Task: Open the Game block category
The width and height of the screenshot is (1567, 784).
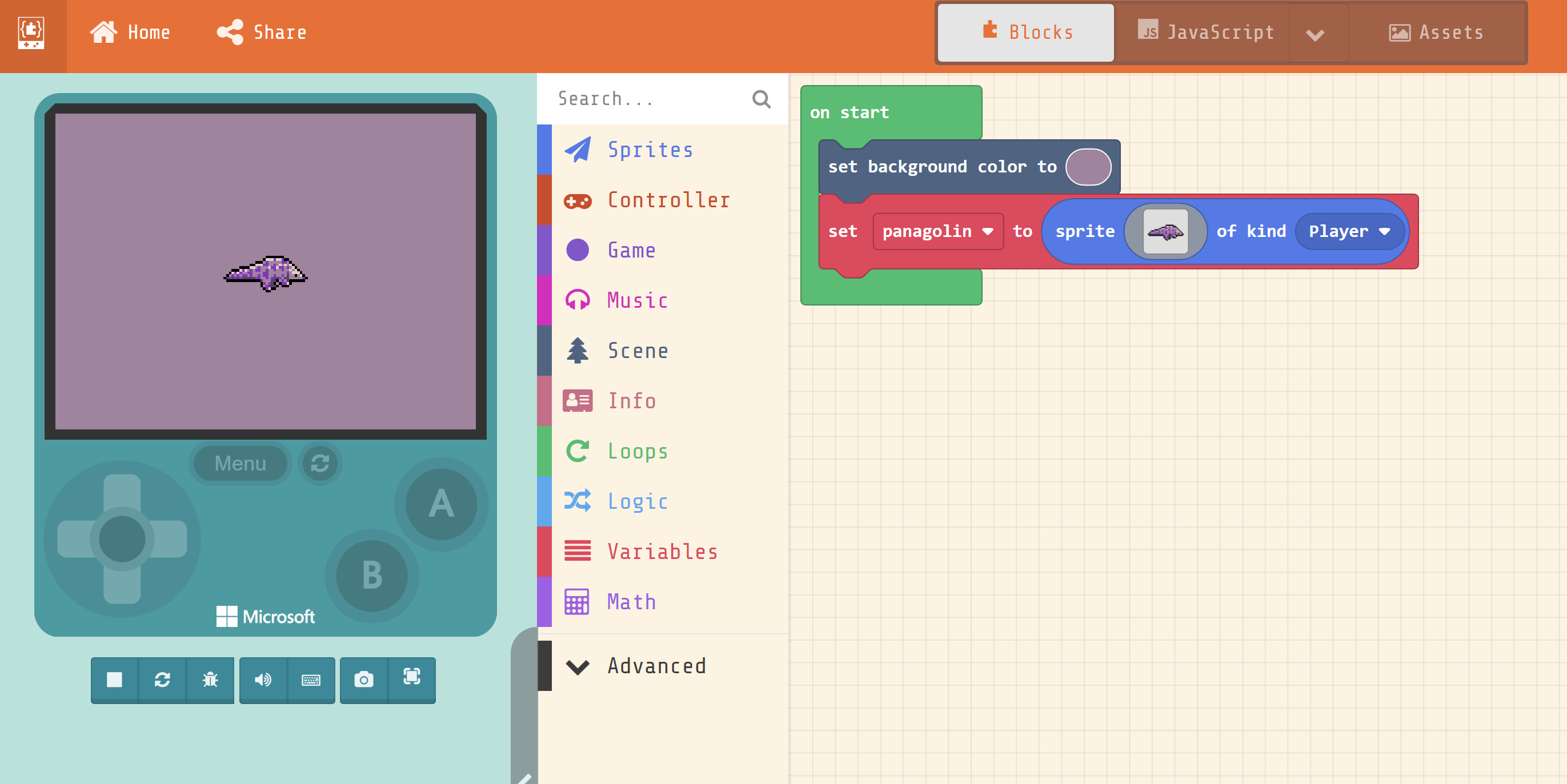Action: point(663,250)
